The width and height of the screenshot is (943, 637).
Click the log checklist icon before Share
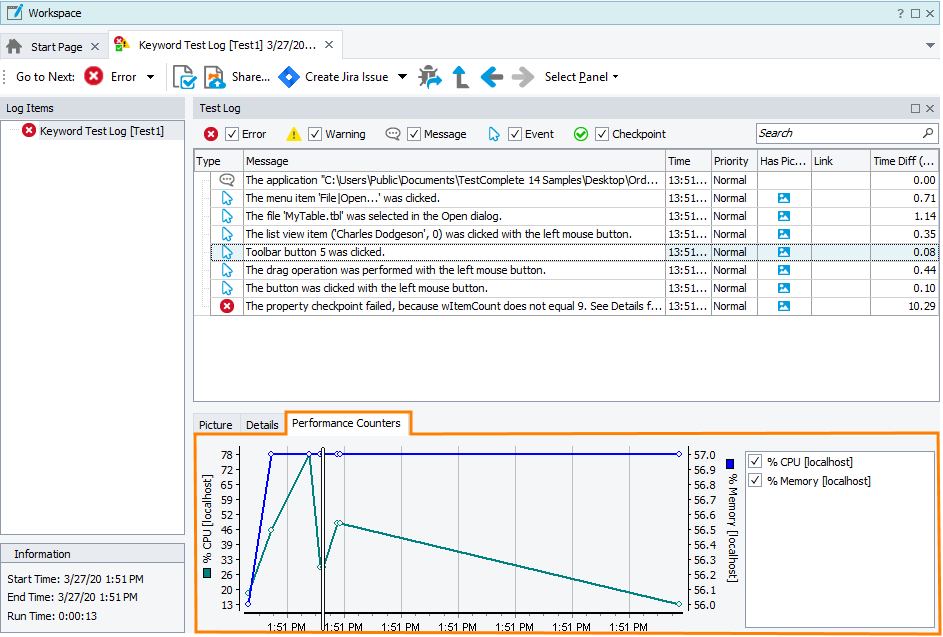click(x=184, y=77)
